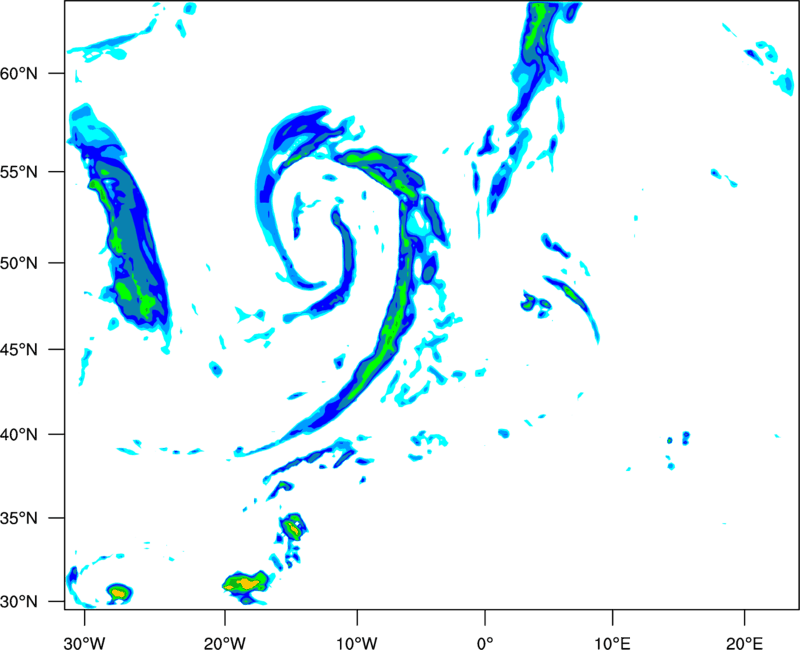Click the 60°N latitude label
This screenshot has width=800, height=650.
[19, 73]
